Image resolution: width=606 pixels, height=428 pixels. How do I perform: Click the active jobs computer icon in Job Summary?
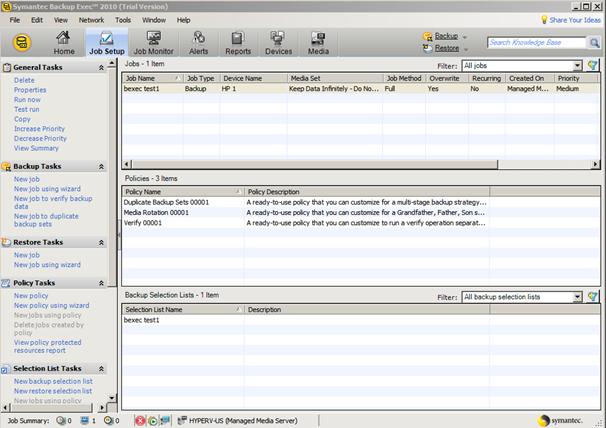tap(84, 420)
